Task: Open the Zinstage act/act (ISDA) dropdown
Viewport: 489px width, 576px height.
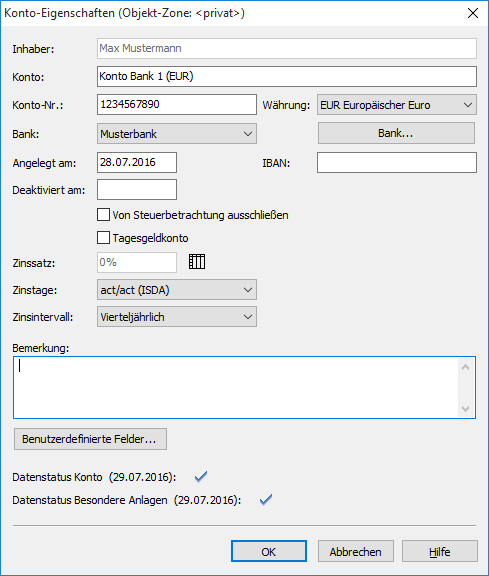Action: tap(177, 290)
